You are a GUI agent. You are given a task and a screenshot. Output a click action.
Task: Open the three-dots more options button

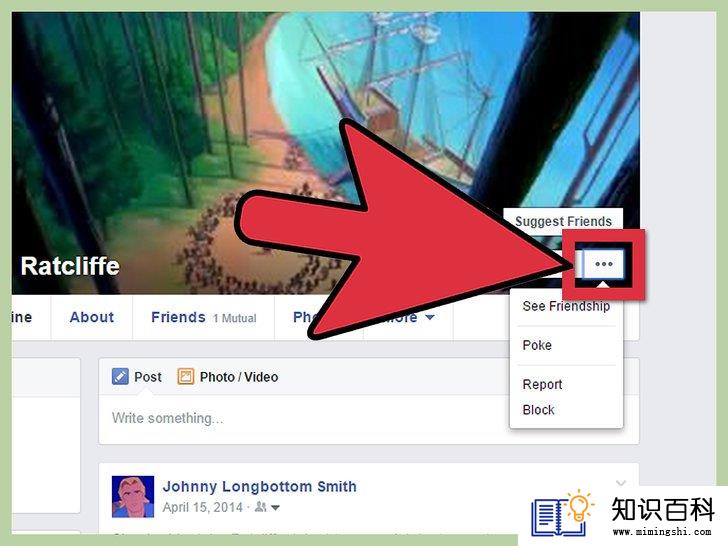point(604,264)
